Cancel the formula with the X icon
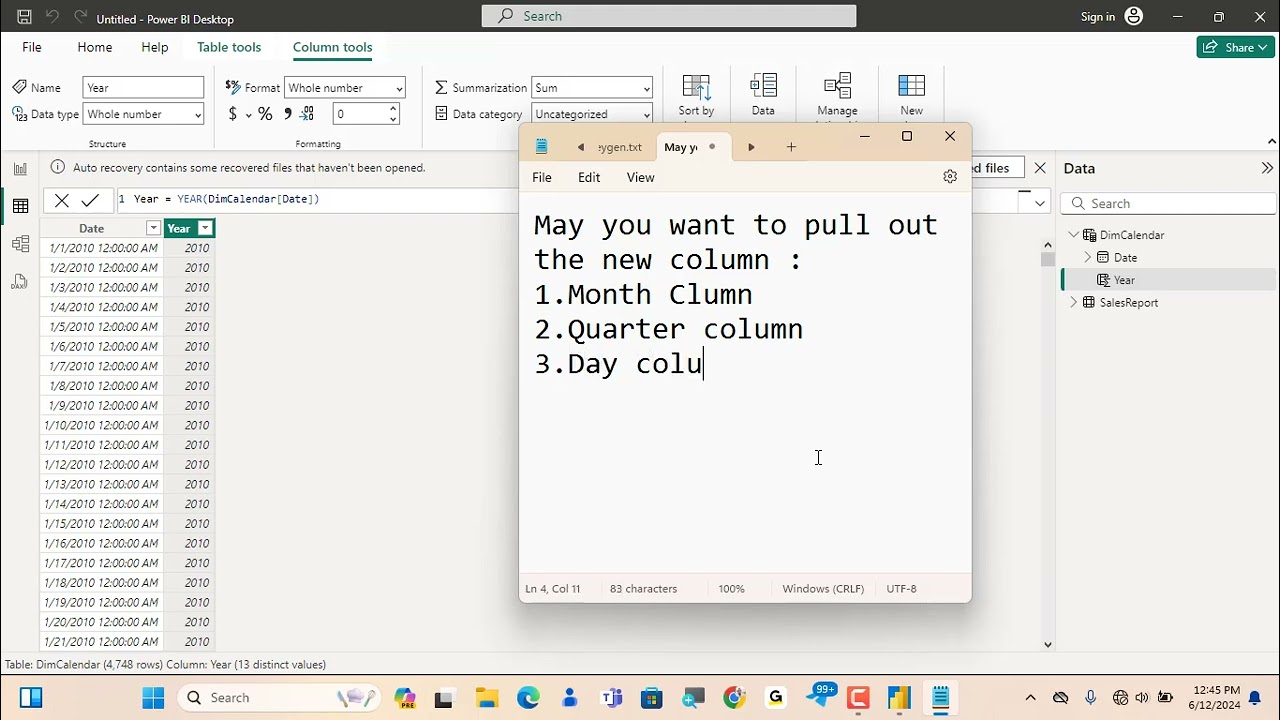Image resolution: width=1280 pixels, height=720 pixels. [x=62, y=200]
